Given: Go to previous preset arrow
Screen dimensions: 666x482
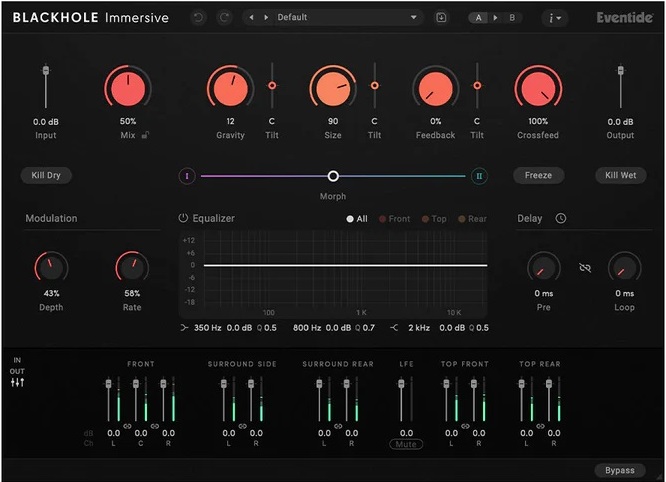Looking at the screenshot, I should point(251,17).
